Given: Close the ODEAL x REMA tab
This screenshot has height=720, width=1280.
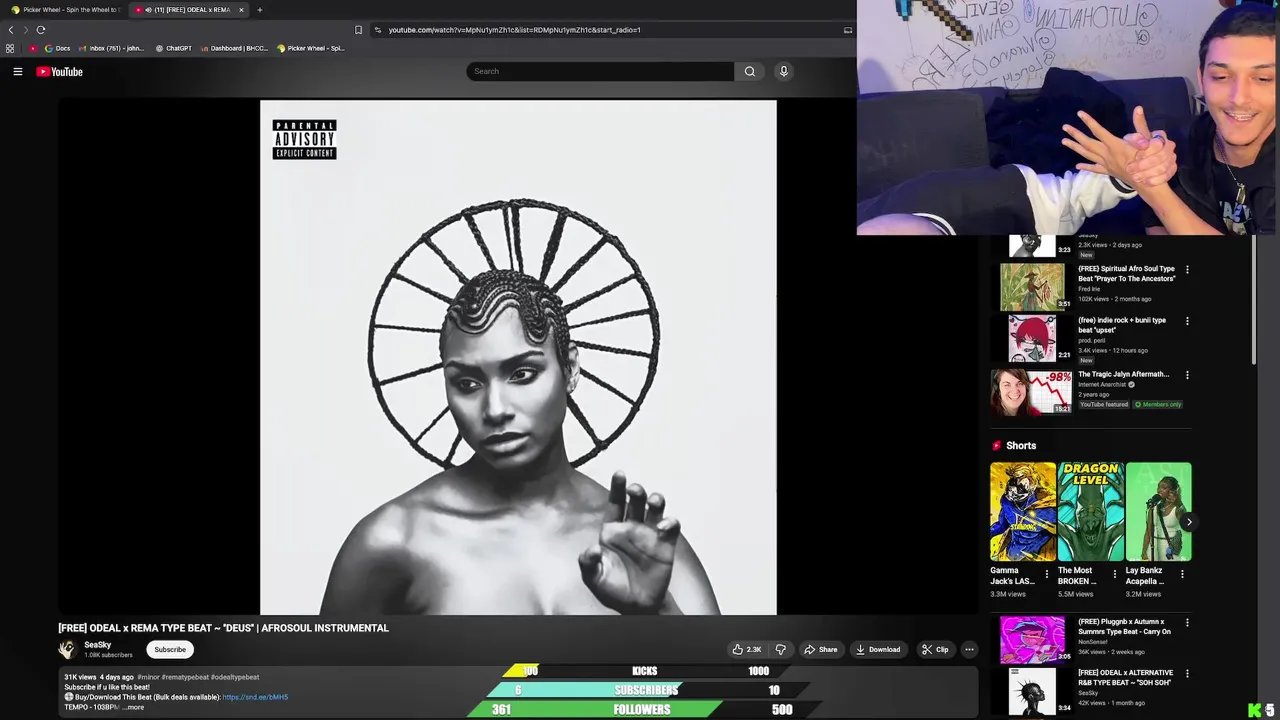Looking at the screenshot, I should pos(241,10).
